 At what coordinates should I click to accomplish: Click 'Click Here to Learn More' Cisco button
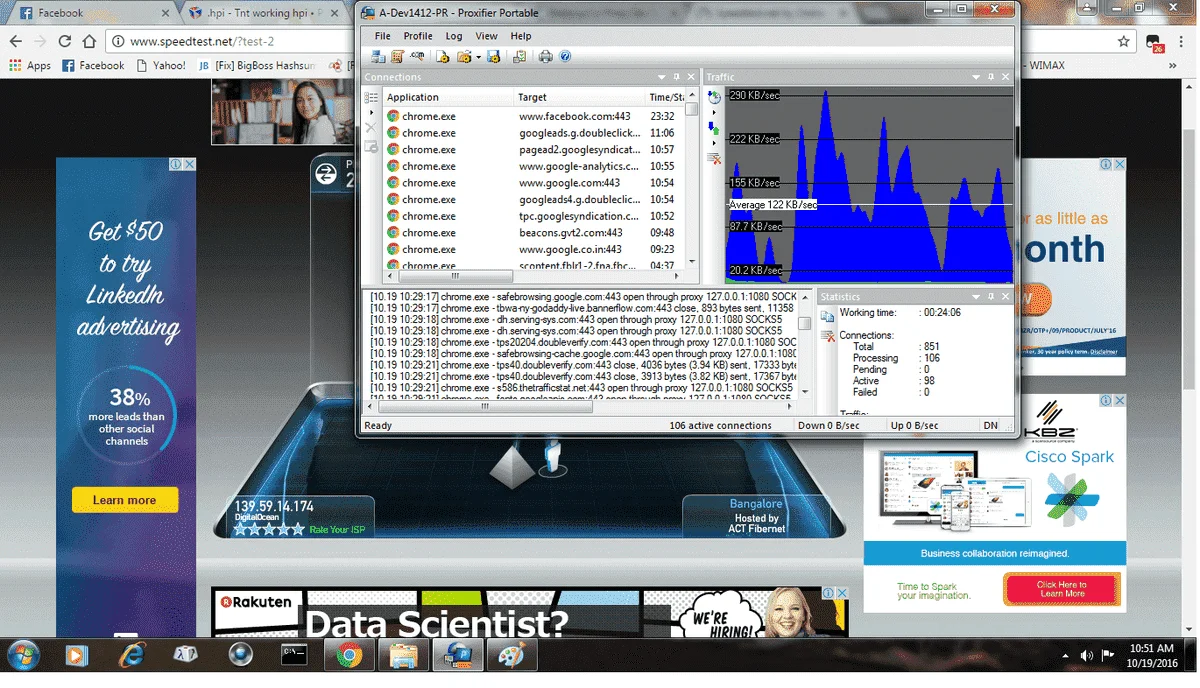1061,589
